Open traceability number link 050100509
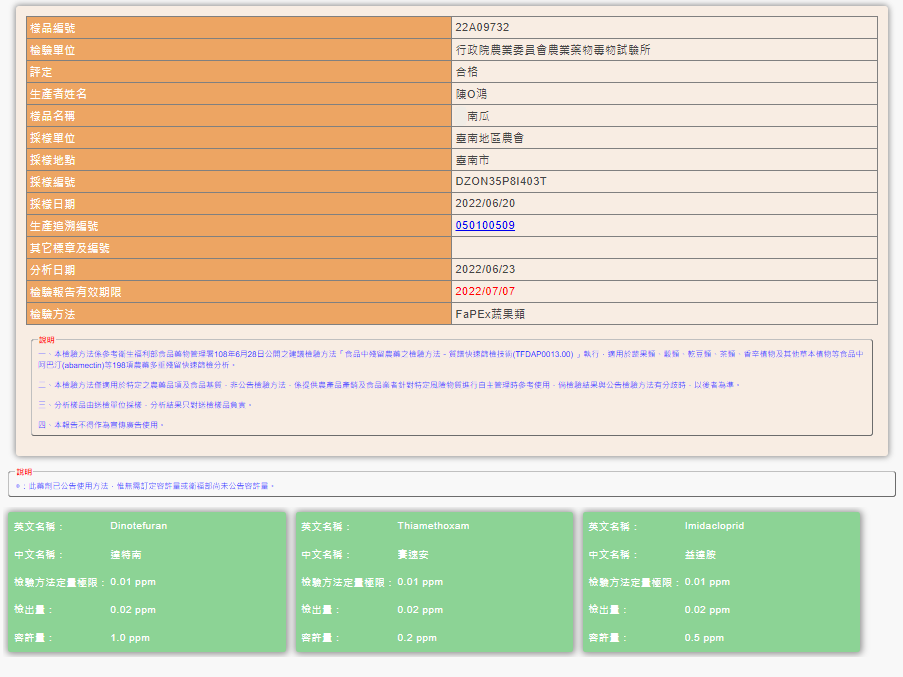 pyautogui.click(x=485, y=226)
